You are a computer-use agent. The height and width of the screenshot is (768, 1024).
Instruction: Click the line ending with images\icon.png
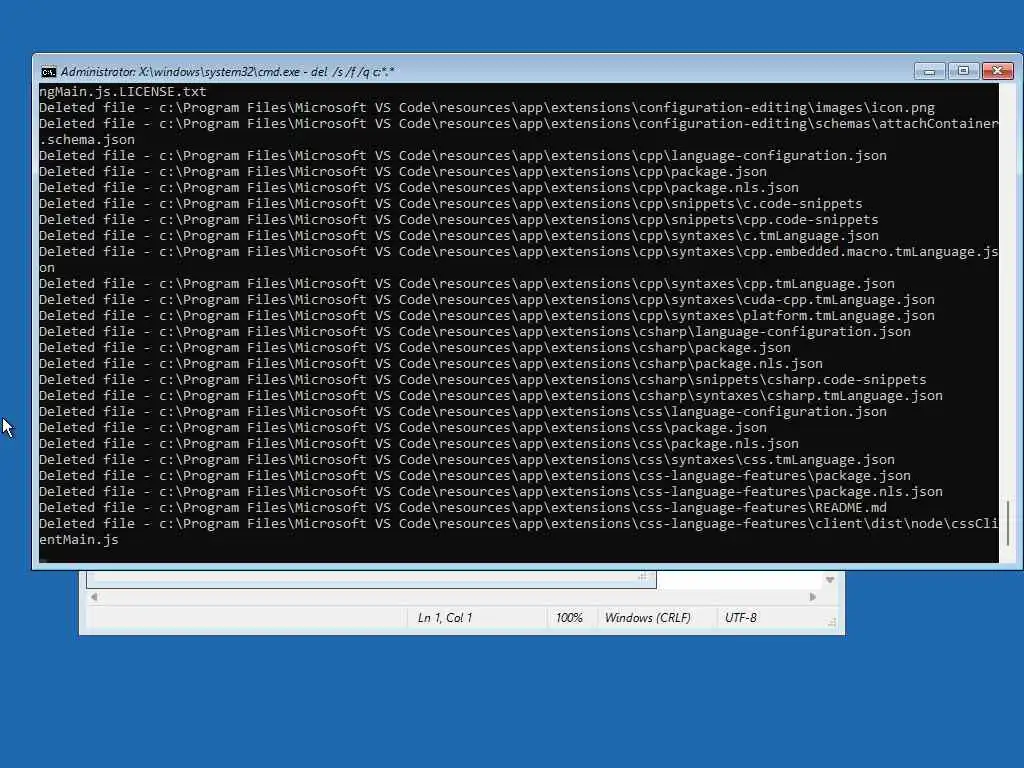coord(487,108)
